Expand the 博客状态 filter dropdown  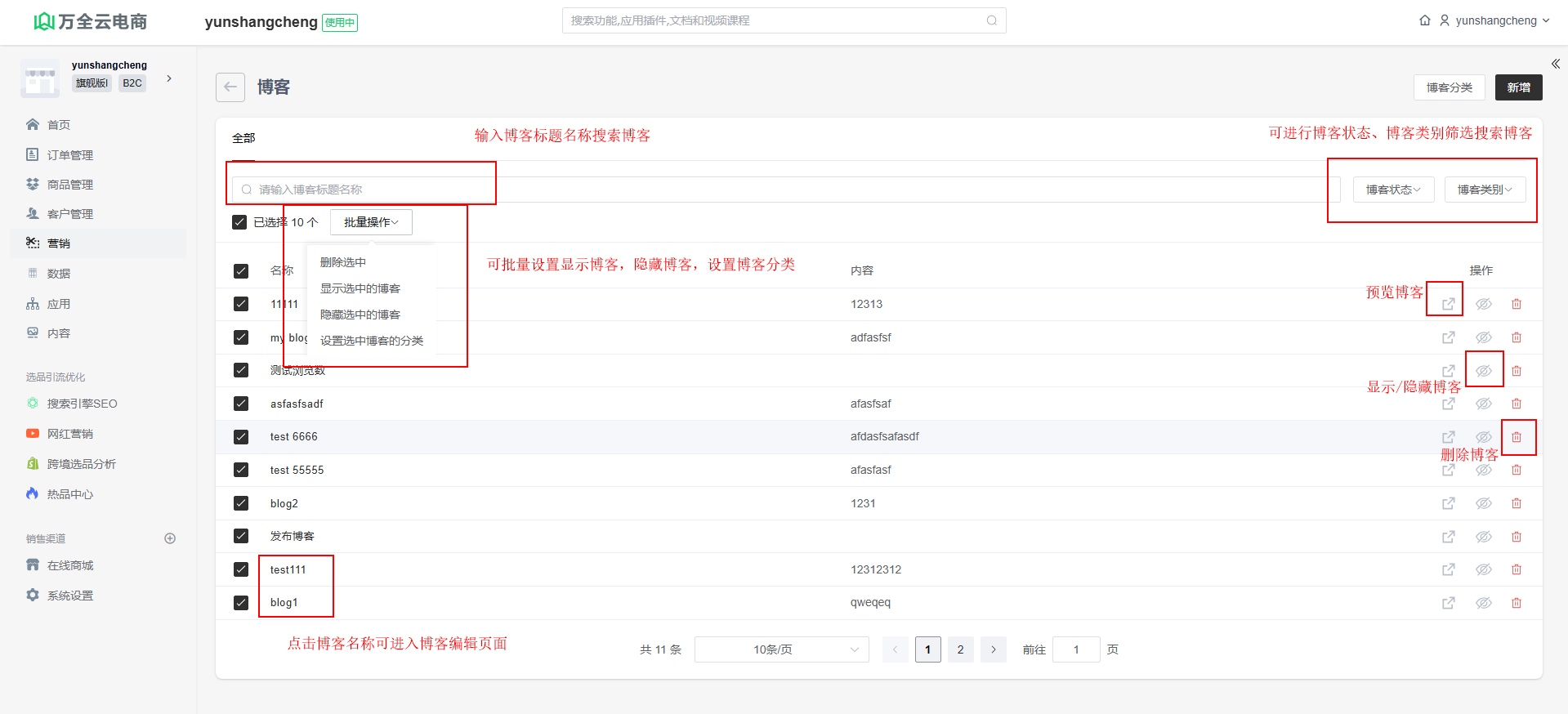coord(1393,190)
